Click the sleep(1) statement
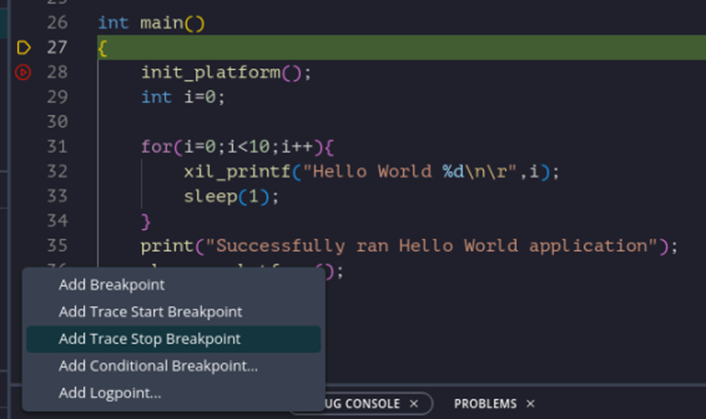This screenshot has height=419, width=706. click(230, 196)
